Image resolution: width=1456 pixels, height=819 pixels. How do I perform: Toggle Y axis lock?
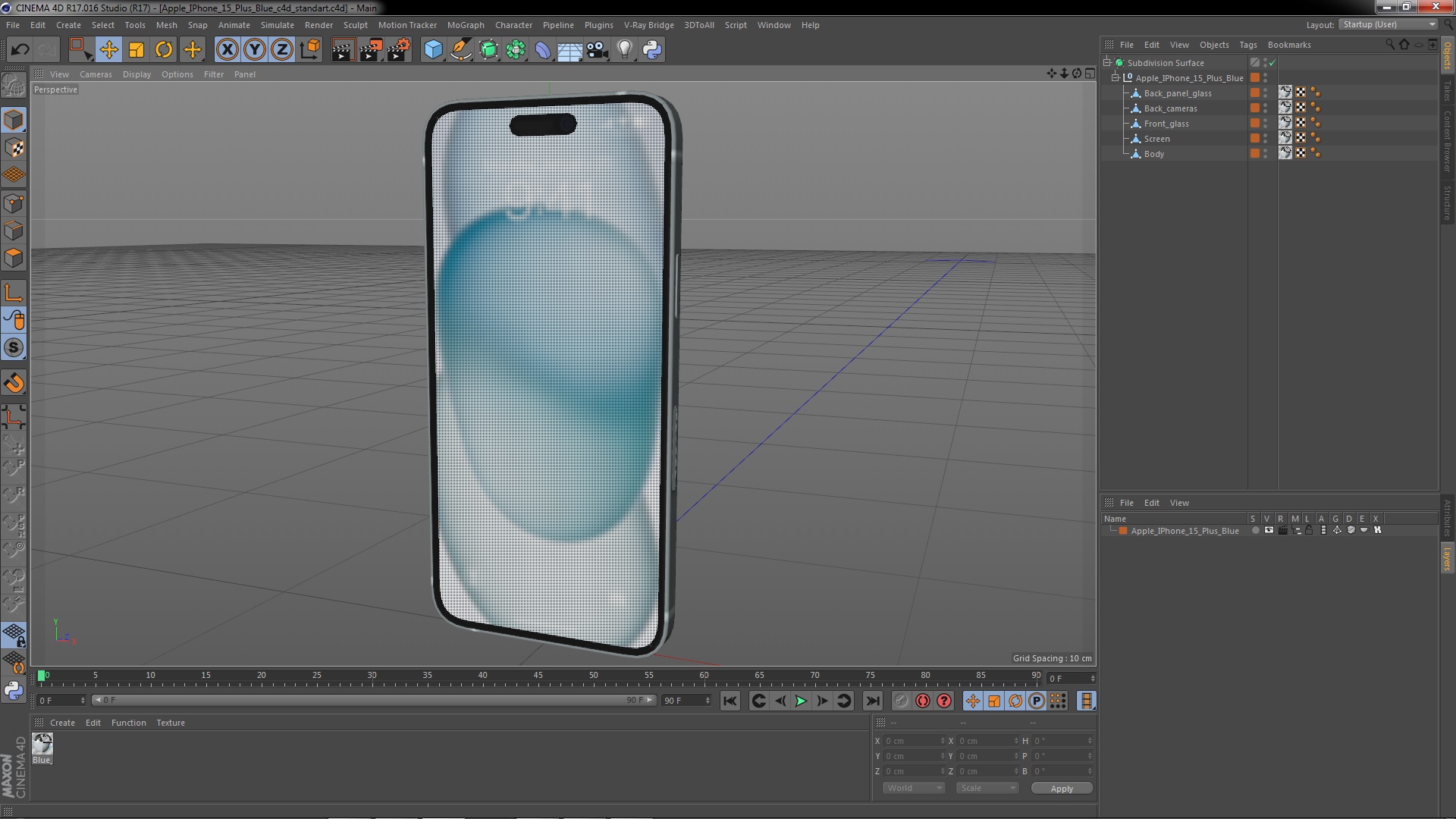(x=255, y=50)
